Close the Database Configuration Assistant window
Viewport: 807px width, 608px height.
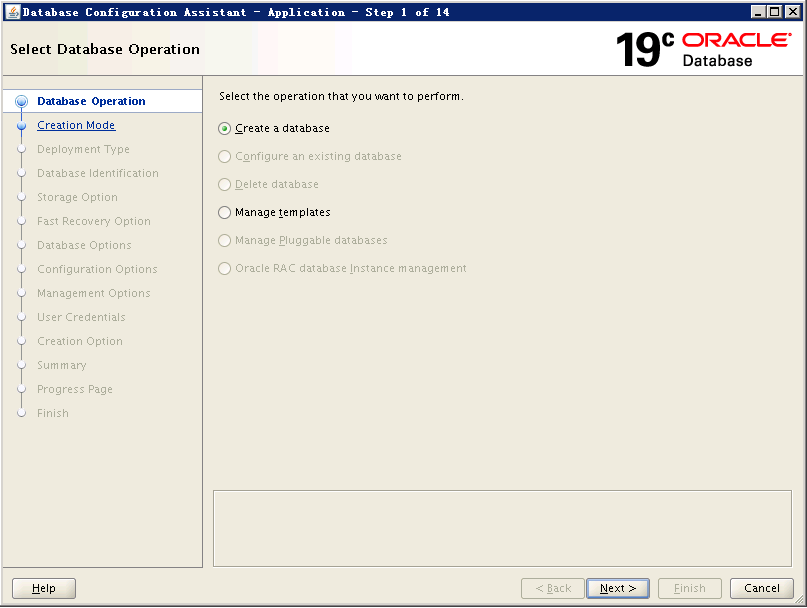point(793,12)
